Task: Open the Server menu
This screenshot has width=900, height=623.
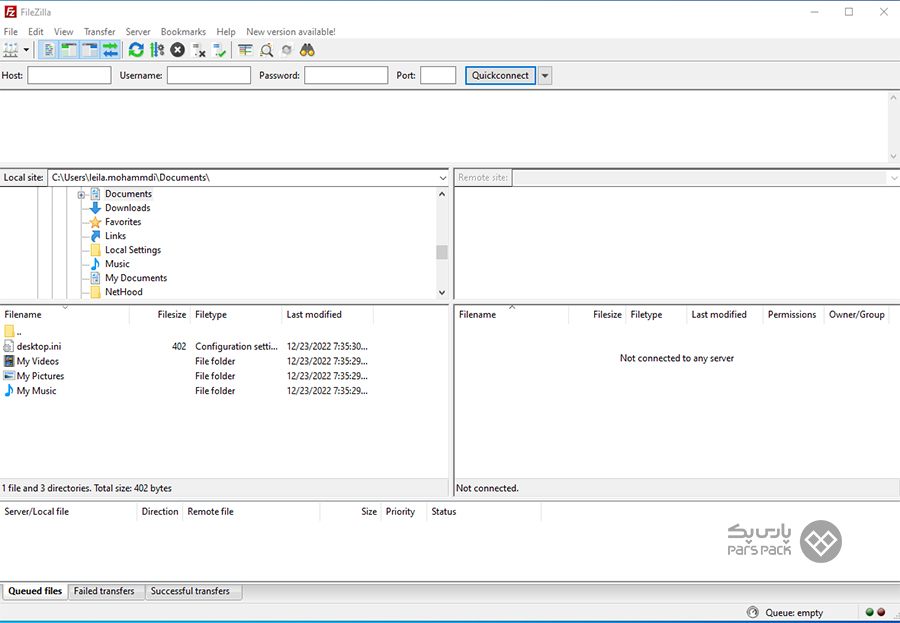Action: (138, 32)
